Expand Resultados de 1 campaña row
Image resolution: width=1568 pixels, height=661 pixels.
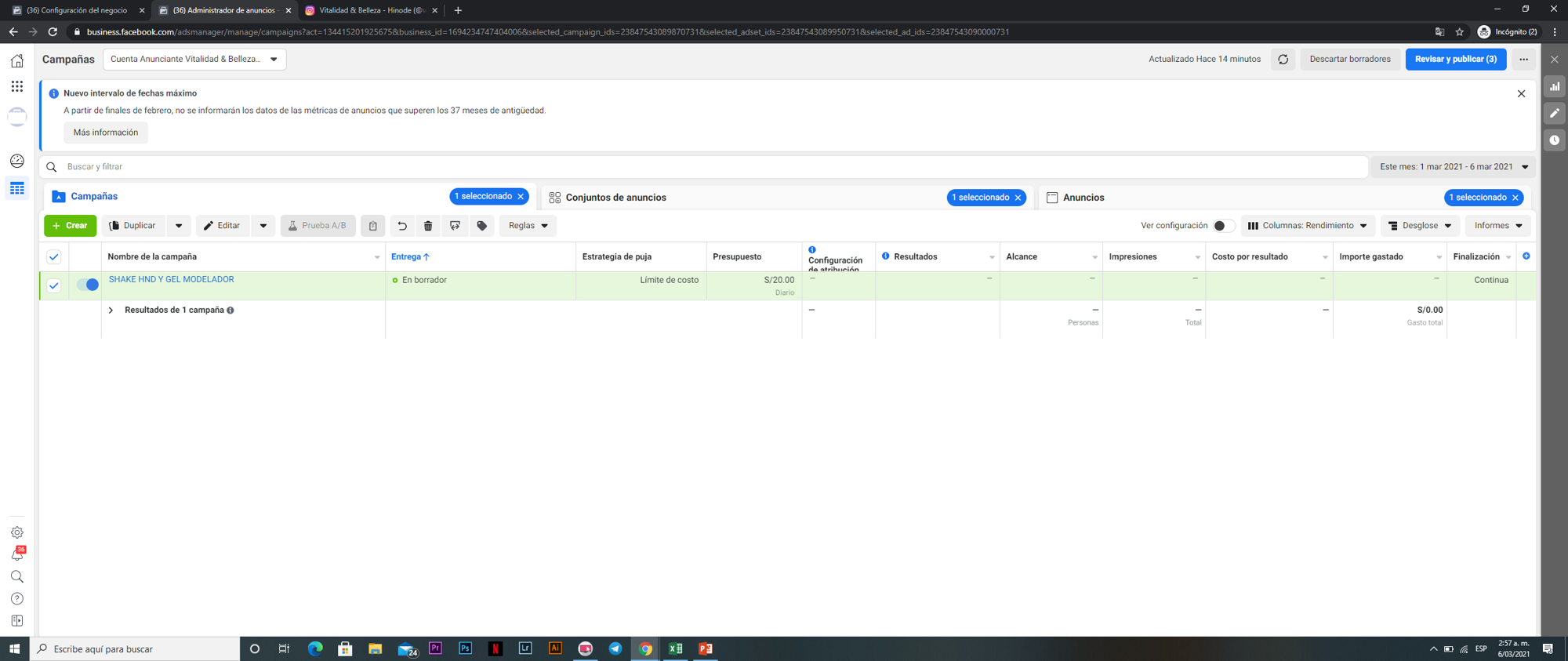pos(111,311)
